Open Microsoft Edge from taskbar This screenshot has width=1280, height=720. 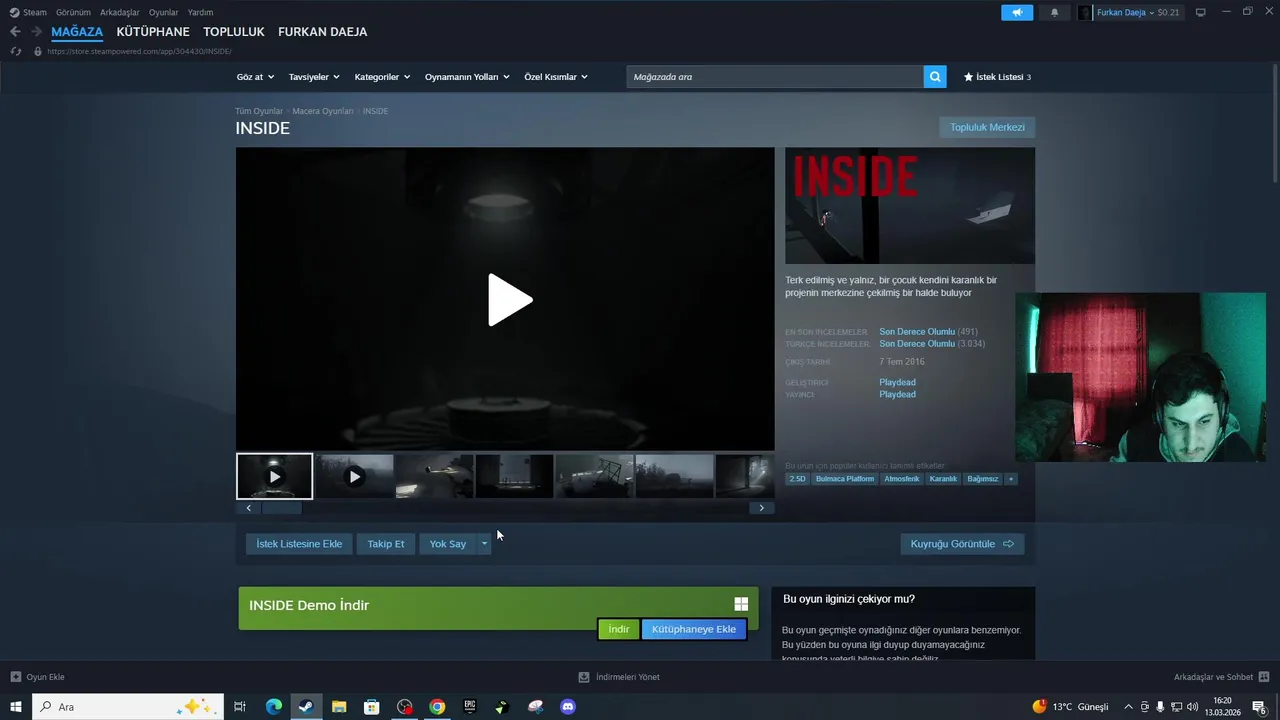click(x=274, y=707)
